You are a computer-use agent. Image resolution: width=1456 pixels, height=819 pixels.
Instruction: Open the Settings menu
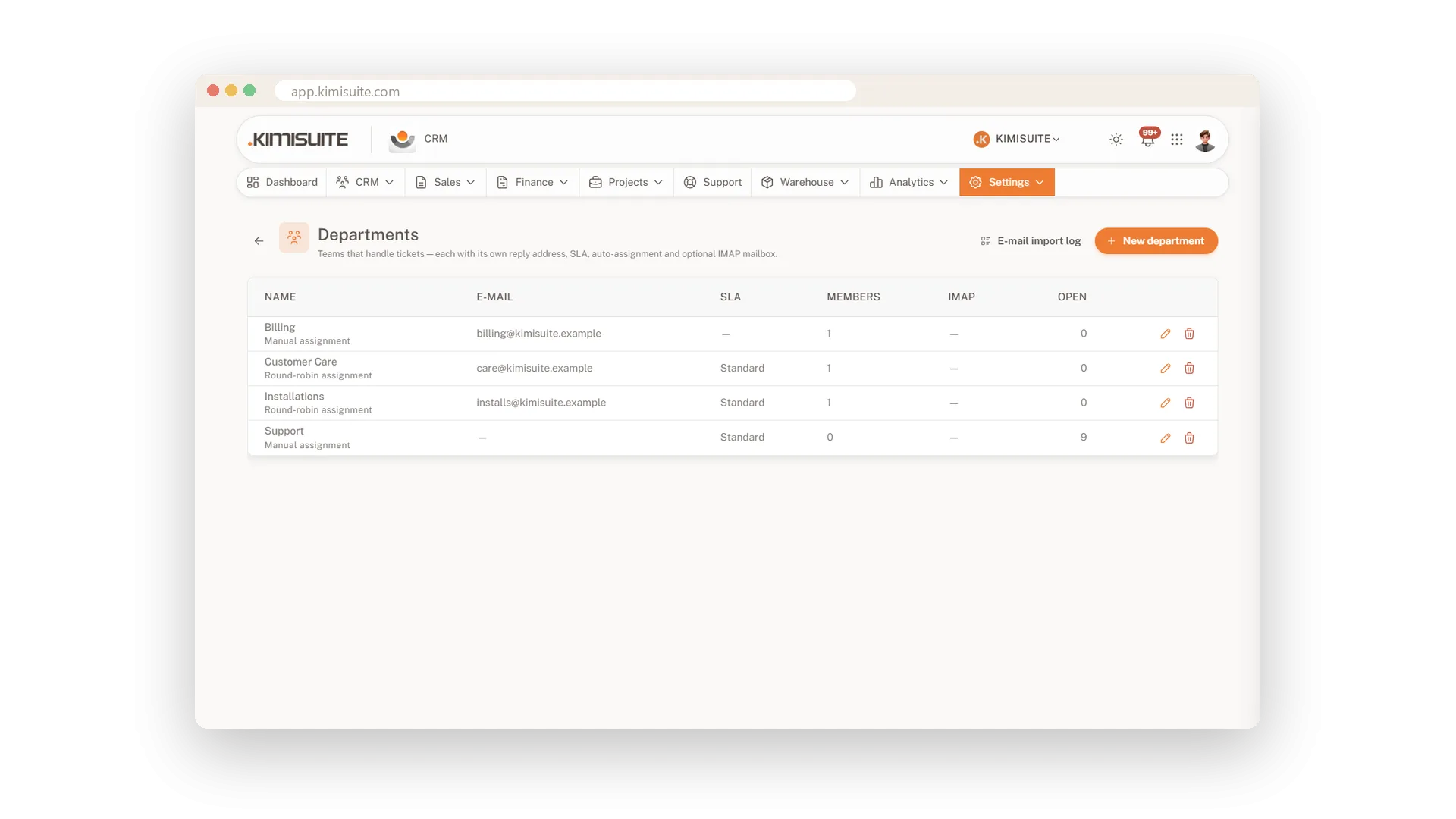pyautogui.click(x=1007, y=182)
